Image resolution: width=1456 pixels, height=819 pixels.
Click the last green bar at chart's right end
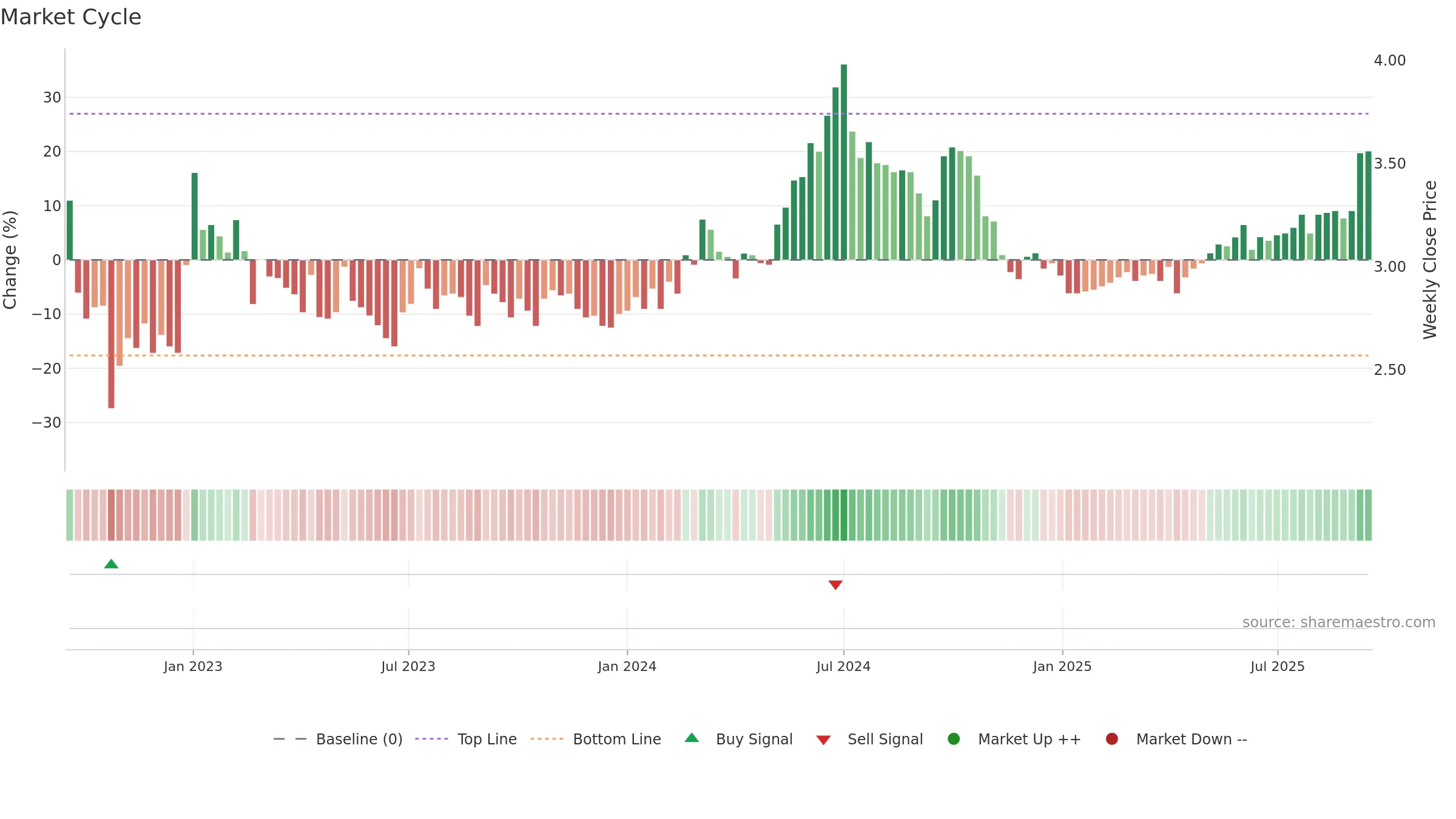coord(1368,206)
